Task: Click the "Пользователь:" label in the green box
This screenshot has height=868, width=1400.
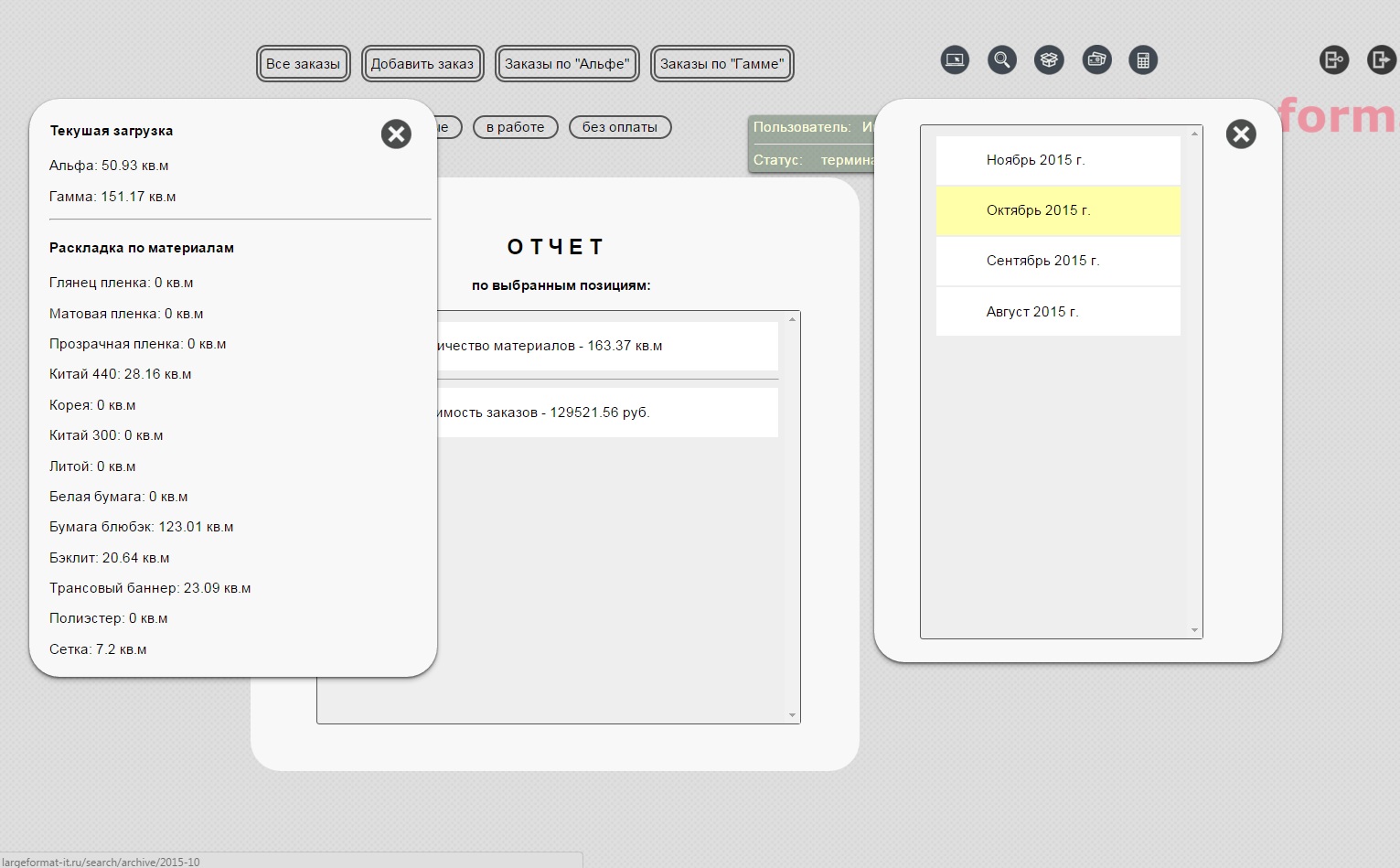Action: (802, 127)
